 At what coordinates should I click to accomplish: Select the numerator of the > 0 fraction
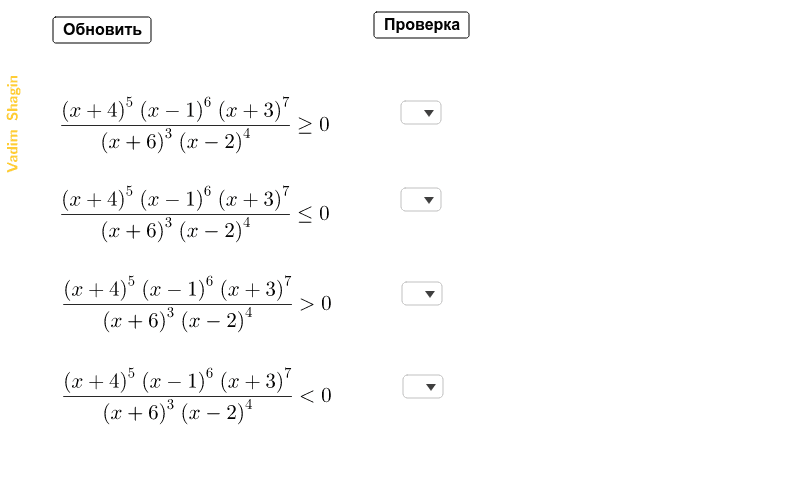(x=178, y=288)
